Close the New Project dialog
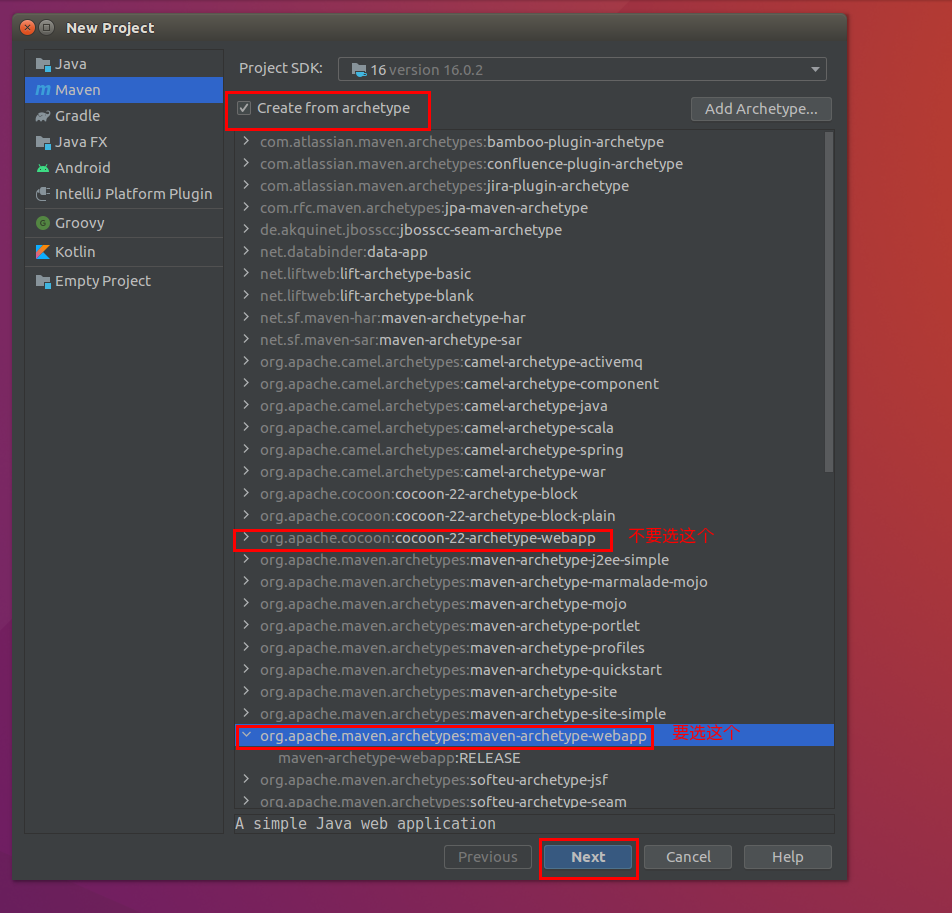This screenshot has width=952, height=913. click(x=27, y=27)
